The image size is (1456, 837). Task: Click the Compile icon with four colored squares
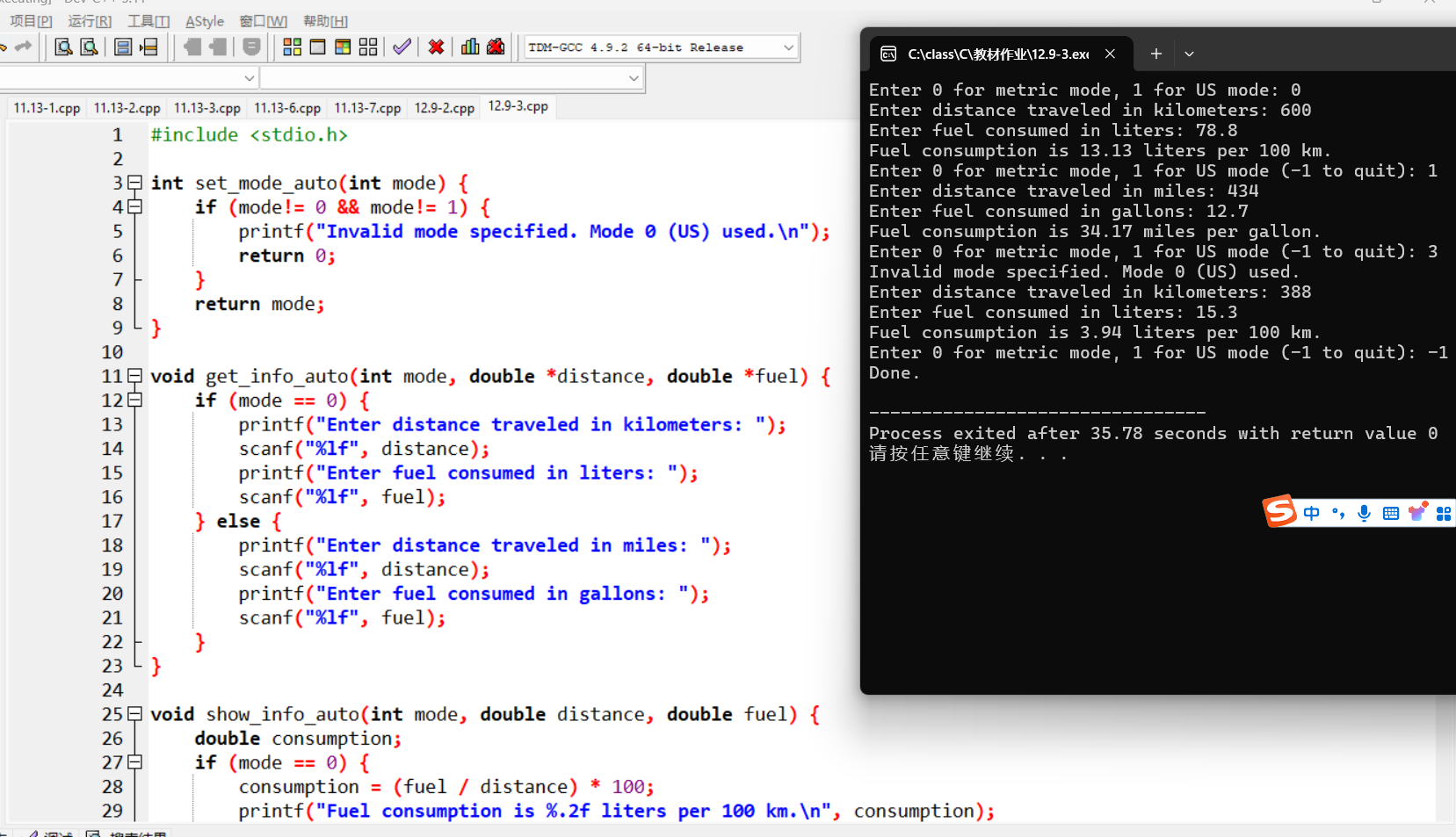pyautogui.click(x=293, y=47)
